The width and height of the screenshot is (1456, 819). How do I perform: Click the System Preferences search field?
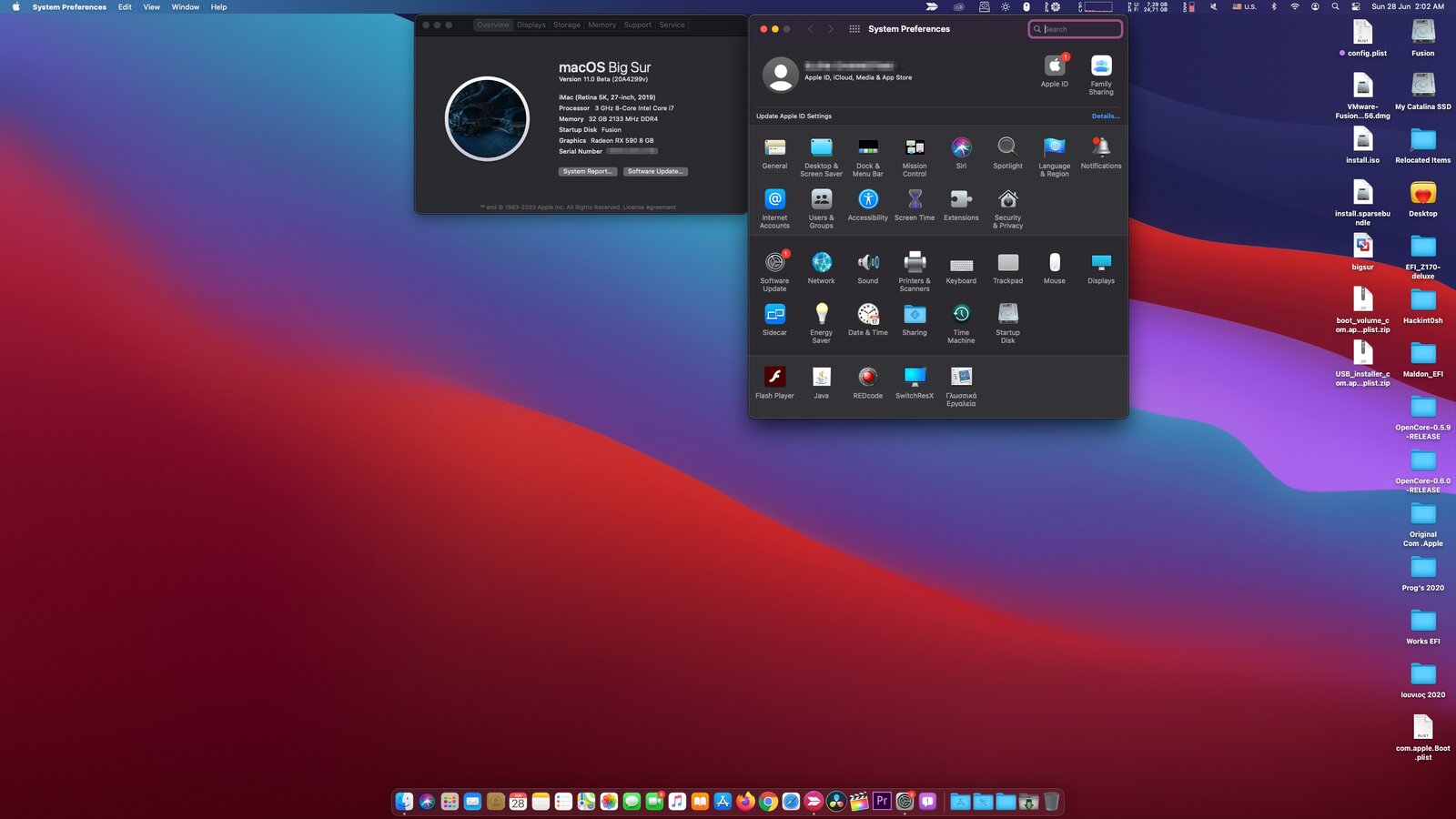(1075, 29)
